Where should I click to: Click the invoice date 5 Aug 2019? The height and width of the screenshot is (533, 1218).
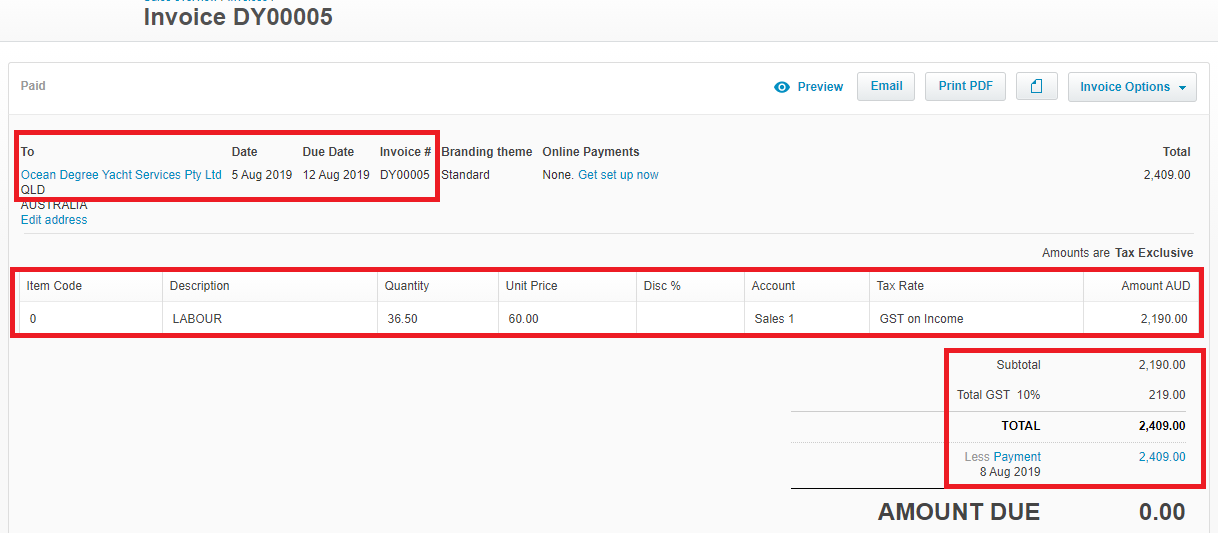tap(262, 175)
